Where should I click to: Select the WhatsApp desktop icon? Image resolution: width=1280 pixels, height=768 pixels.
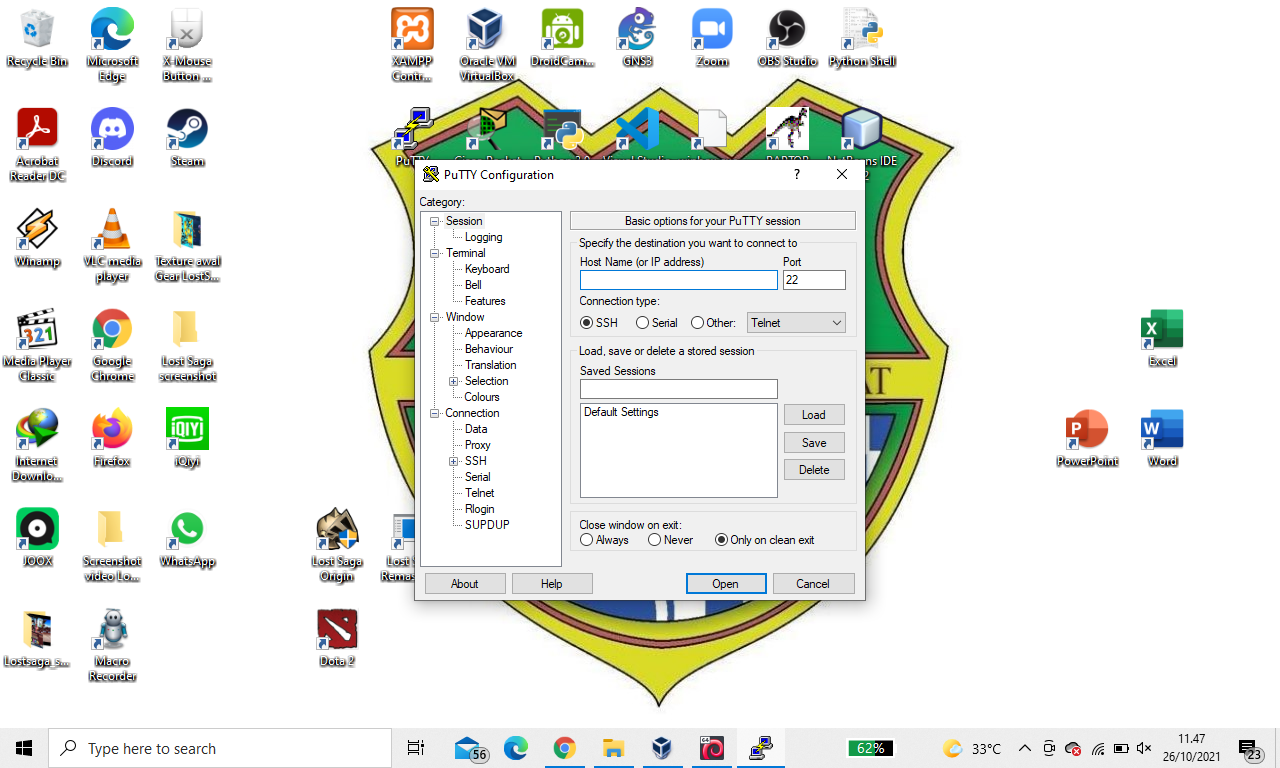[x=187, y=538]
